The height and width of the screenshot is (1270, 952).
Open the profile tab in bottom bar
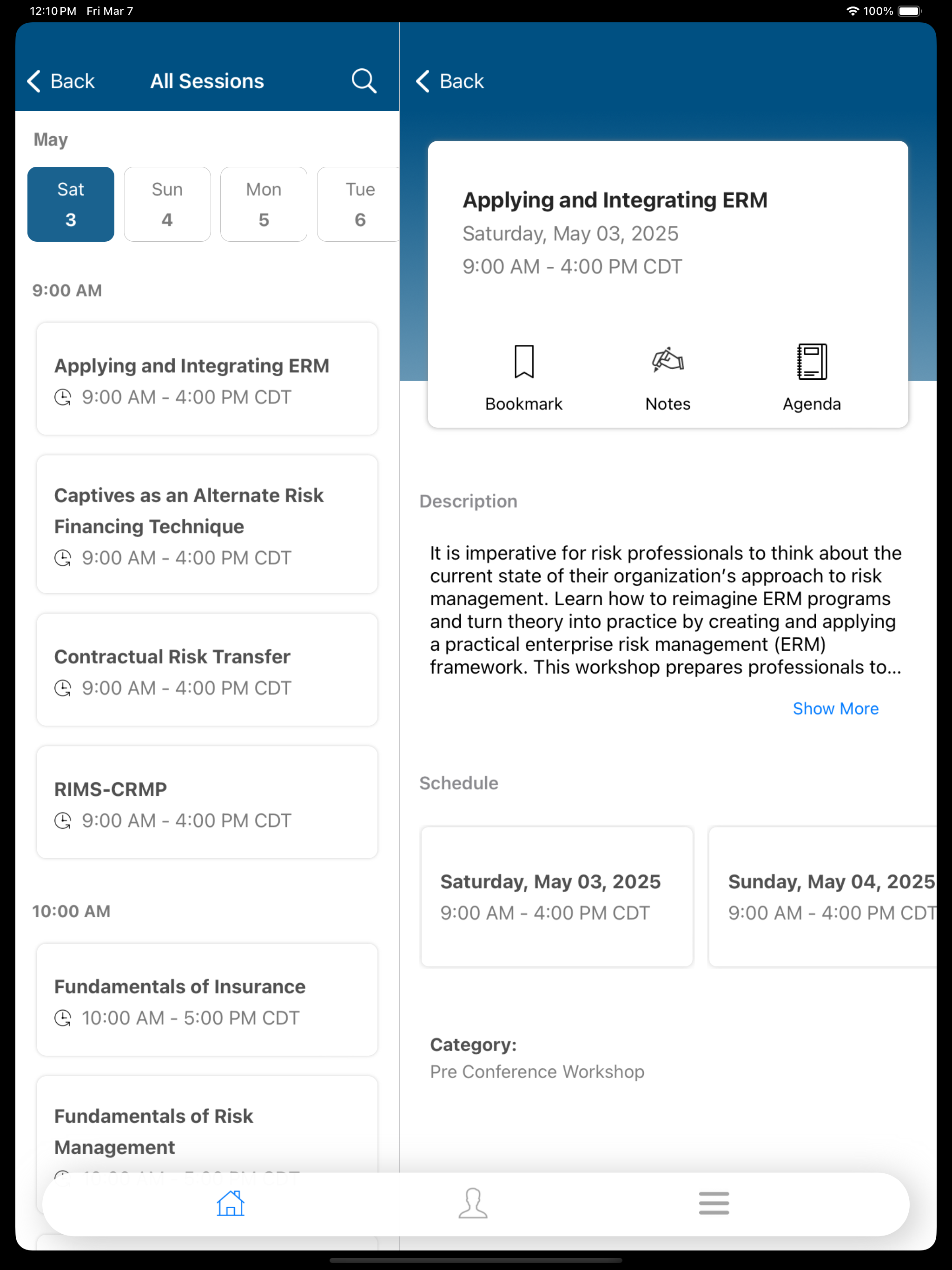click(473, 1203)
